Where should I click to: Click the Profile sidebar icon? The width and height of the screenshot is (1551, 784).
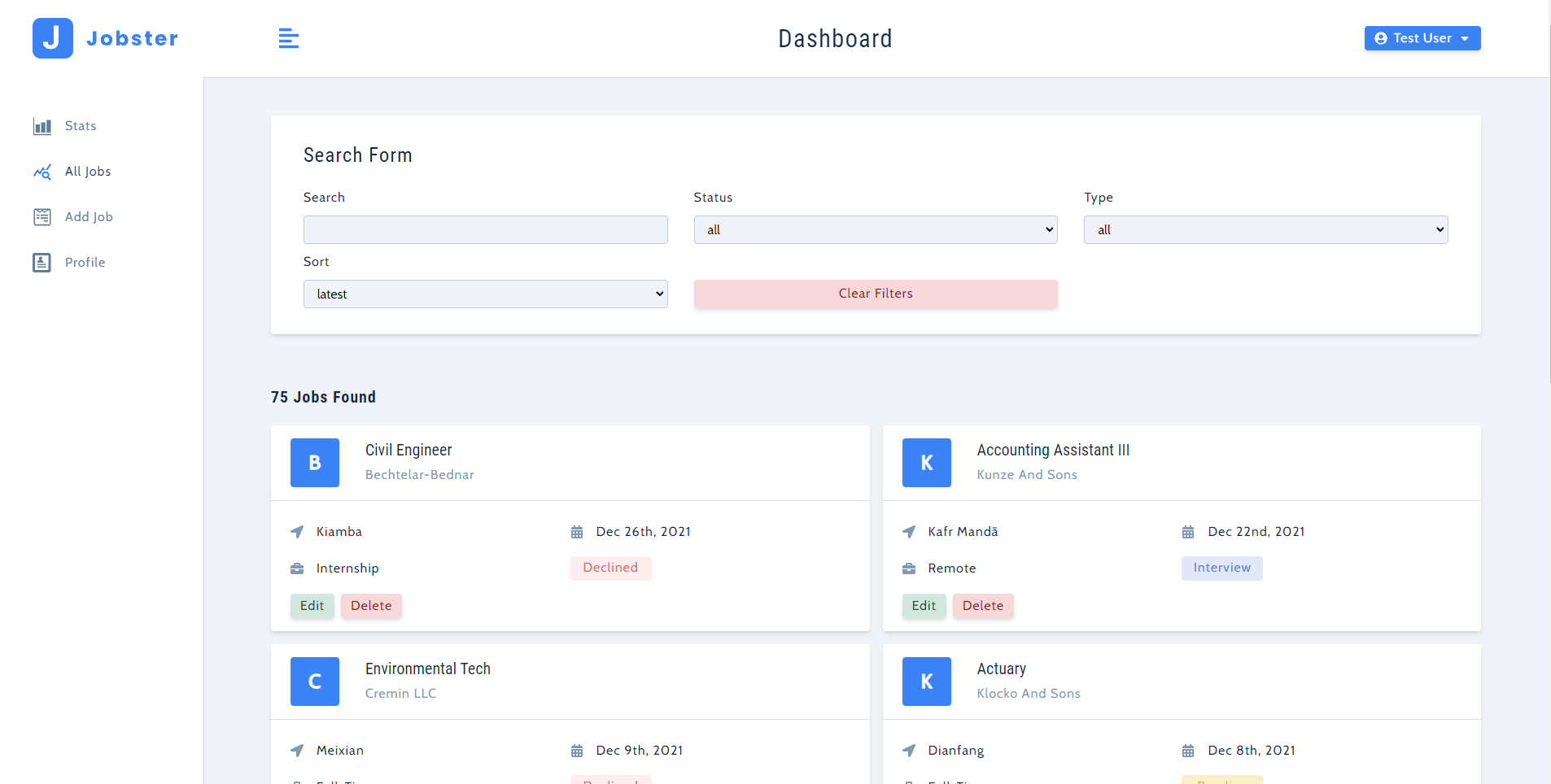(x=42, y=263)
